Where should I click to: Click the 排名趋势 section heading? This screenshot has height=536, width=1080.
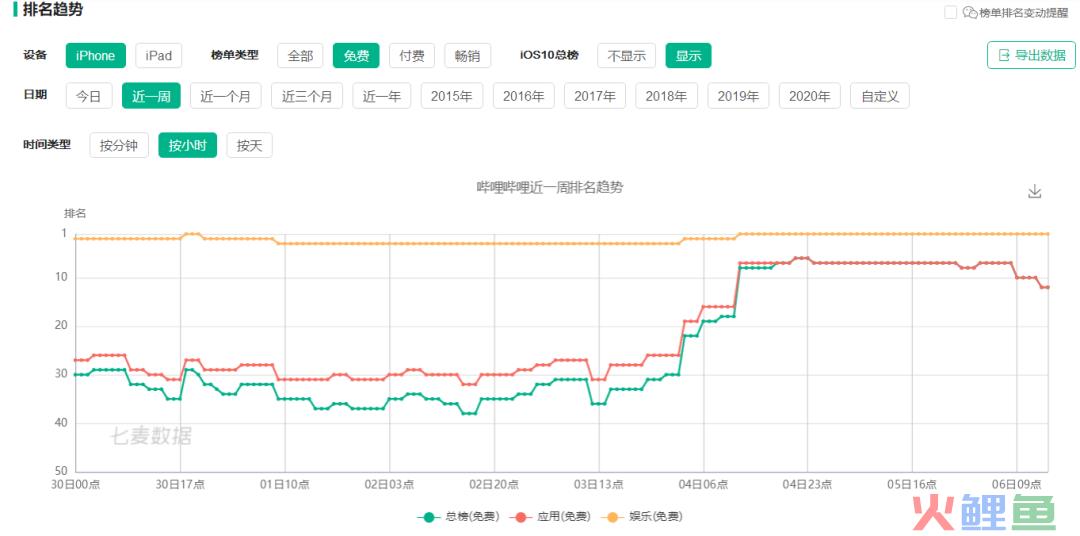[53, 10]
